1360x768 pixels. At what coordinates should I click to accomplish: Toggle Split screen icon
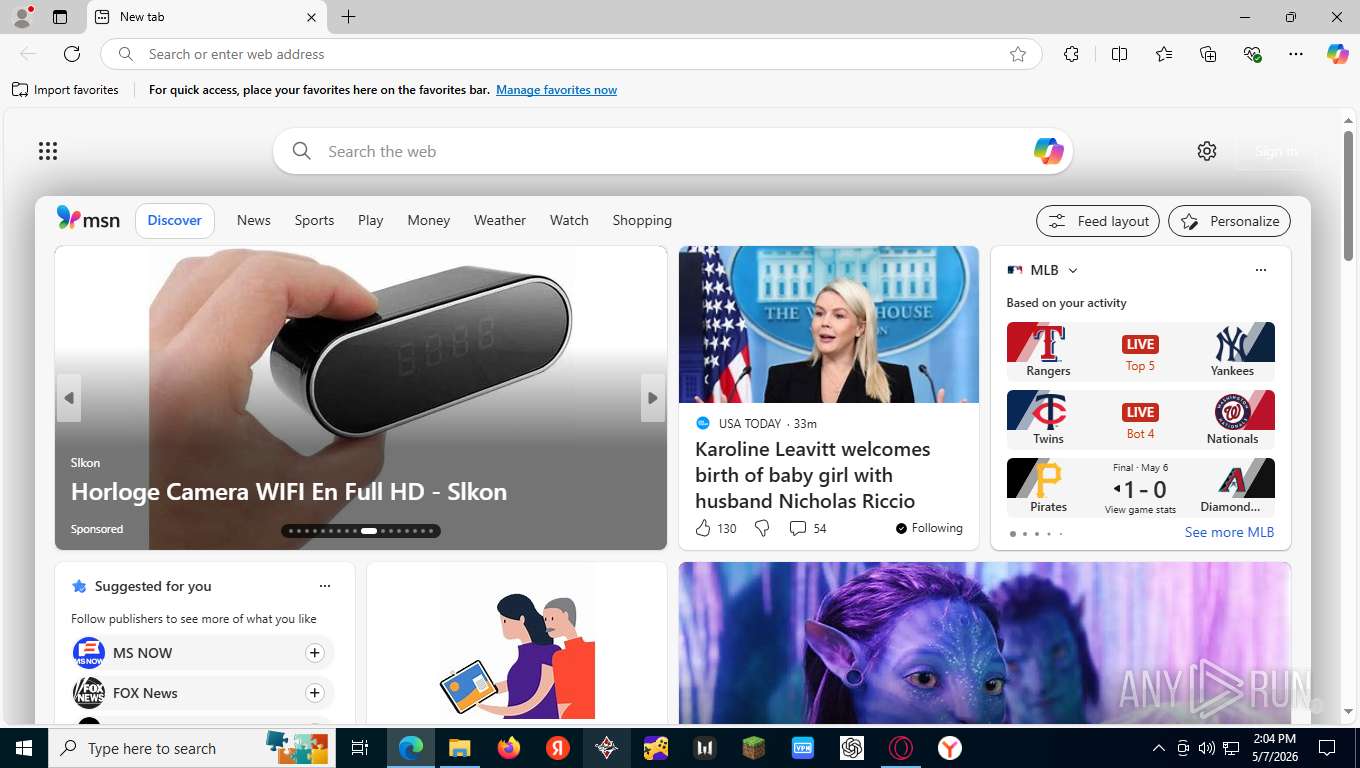tap(1119, 54)
